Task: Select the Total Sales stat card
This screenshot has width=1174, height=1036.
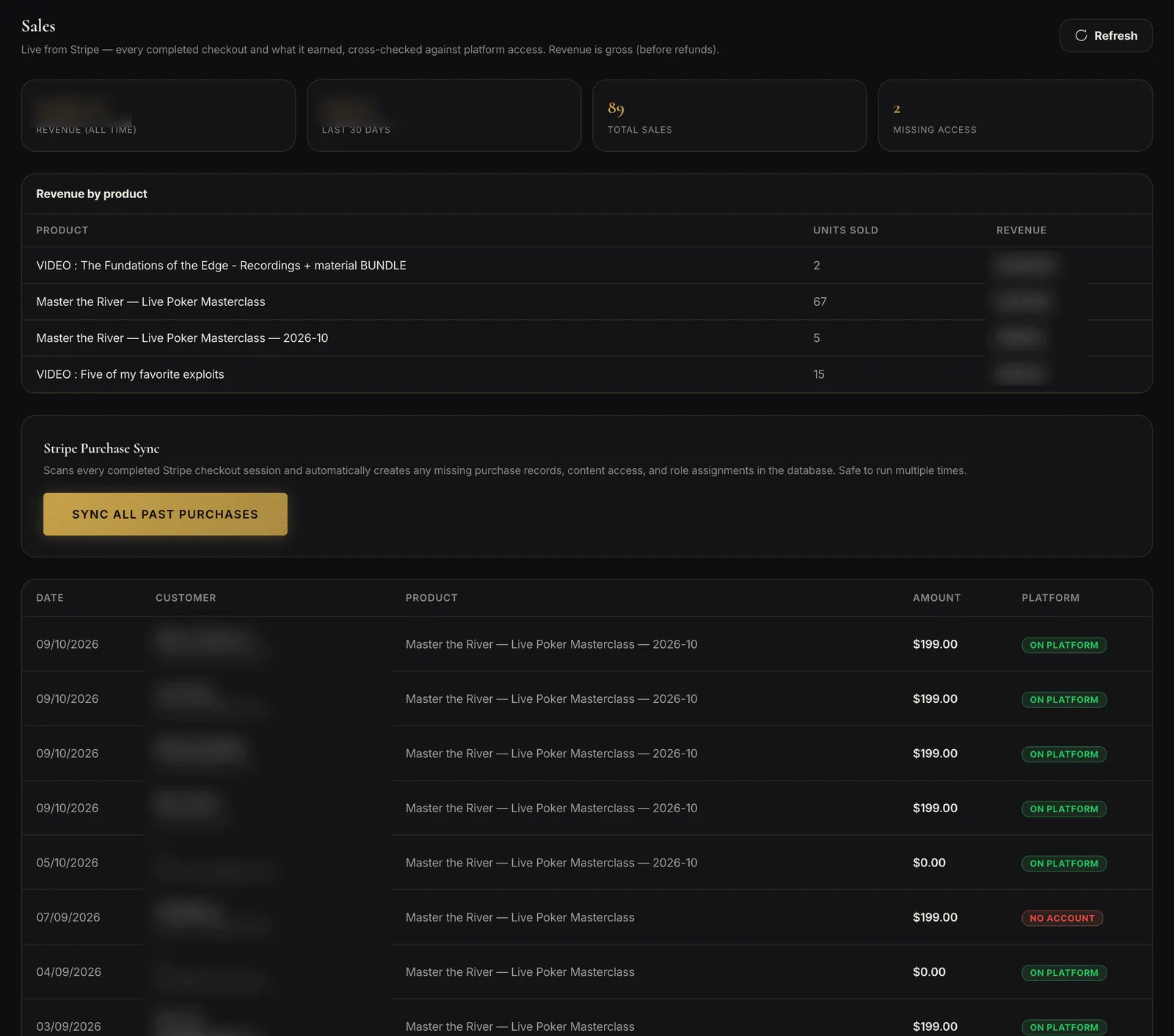Action: click(x=729, y=115)
